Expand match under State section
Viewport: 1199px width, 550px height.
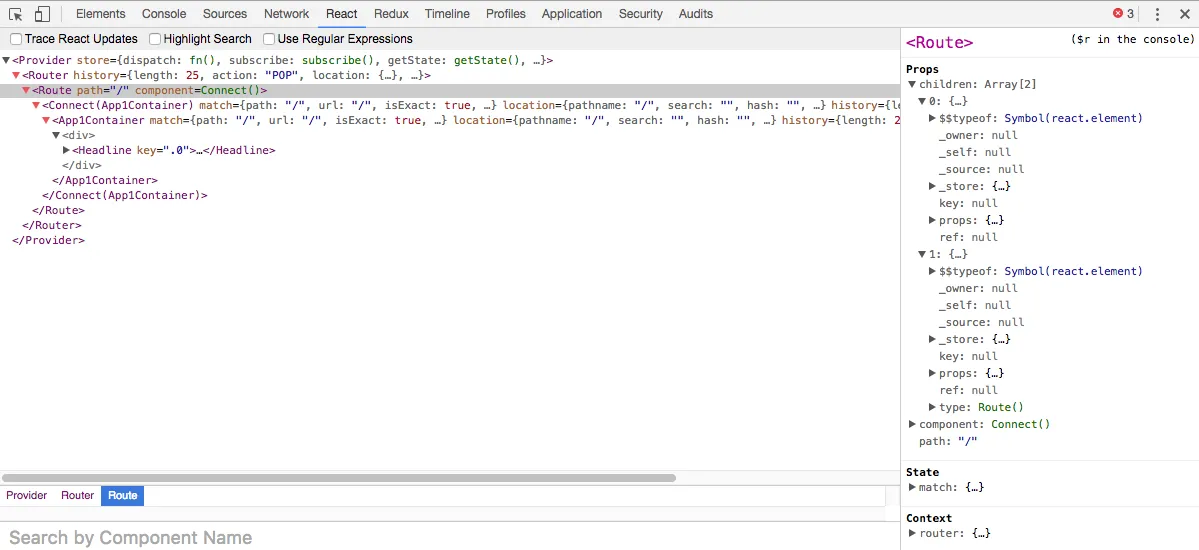[x=911, y=487]
